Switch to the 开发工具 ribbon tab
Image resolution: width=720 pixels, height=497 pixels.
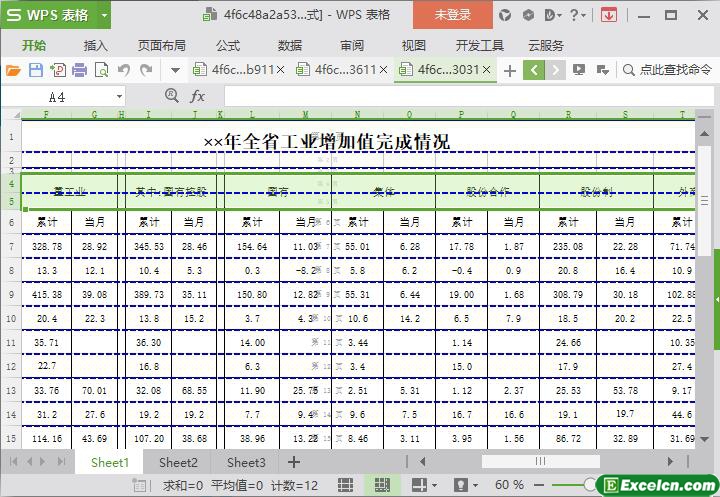pyautogui.click(x=480, y=45)
